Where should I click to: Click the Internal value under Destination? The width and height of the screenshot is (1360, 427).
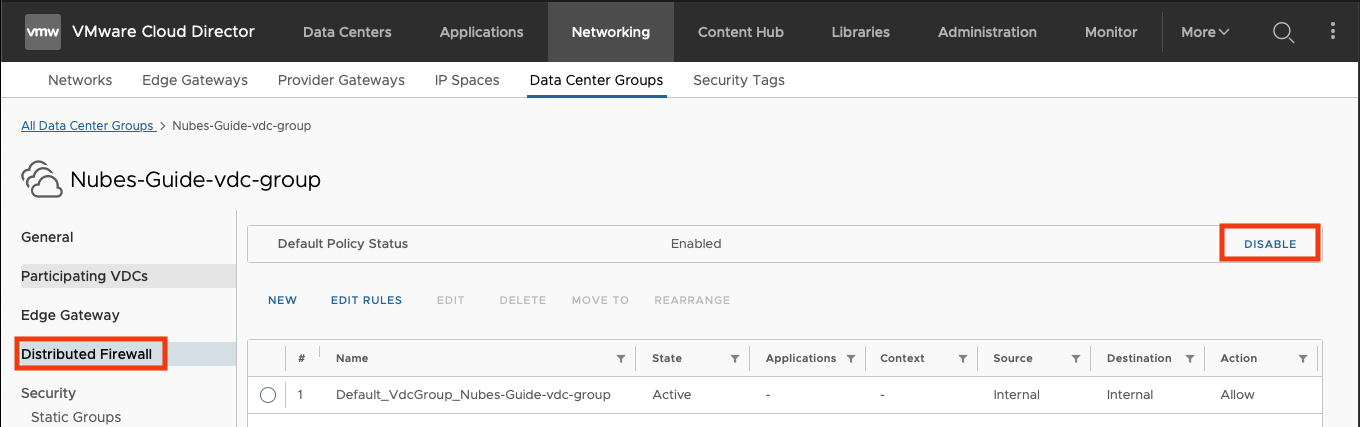pyautogui.click(x=1130, y=395)
